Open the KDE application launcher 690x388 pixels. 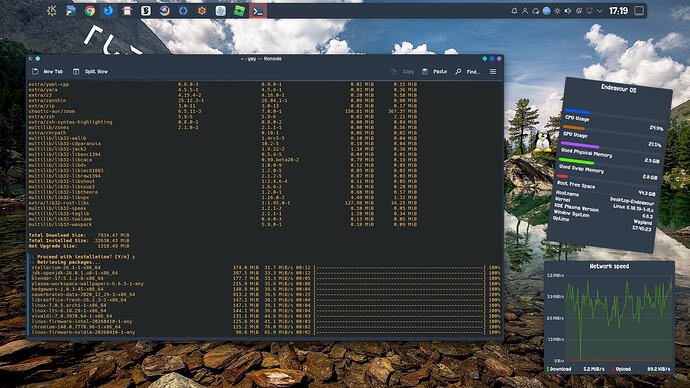52,11
